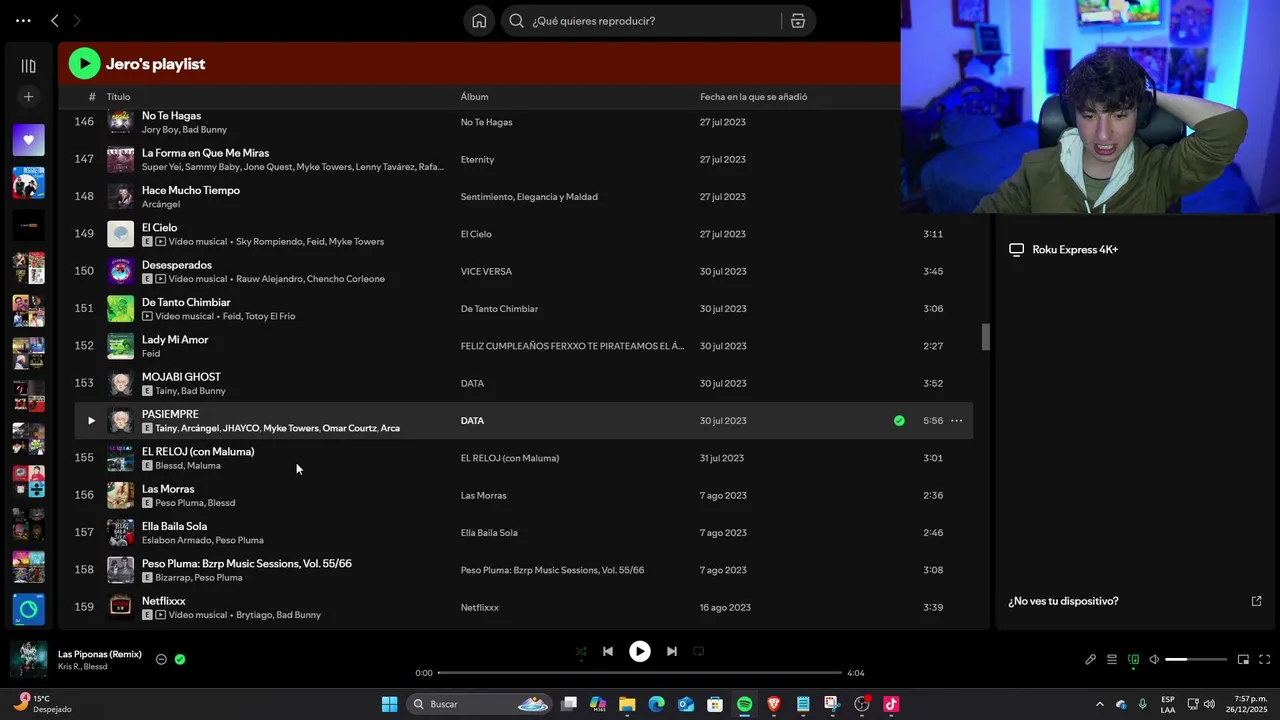Viewport: 1280px width, 720px height.
Task: Open the play queue
Action: (1111, 659)
